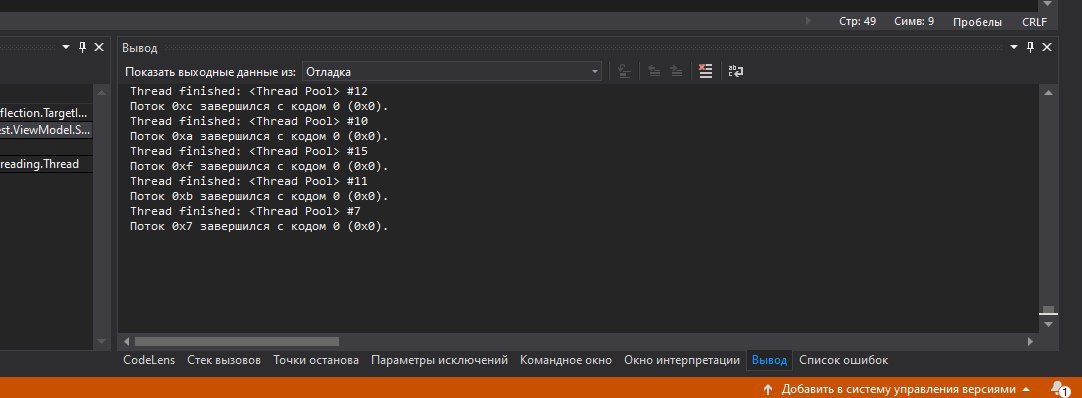This screenshot has width=1082, height=398.
Task: Open the Вывод panel window position menu
Action: pyautogui.click(x=1014, y=47)
